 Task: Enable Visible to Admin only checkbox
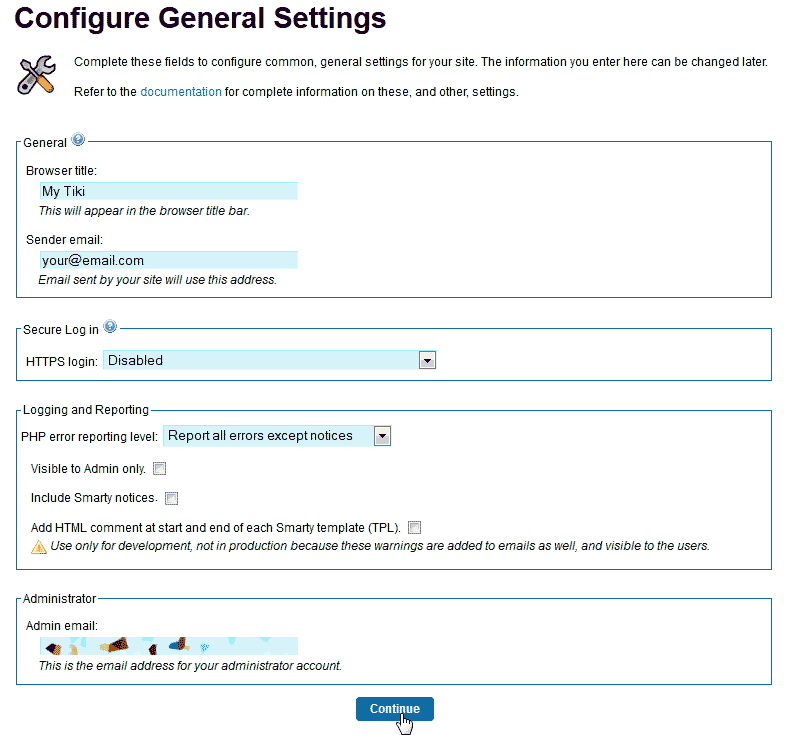tap(159, 469)
